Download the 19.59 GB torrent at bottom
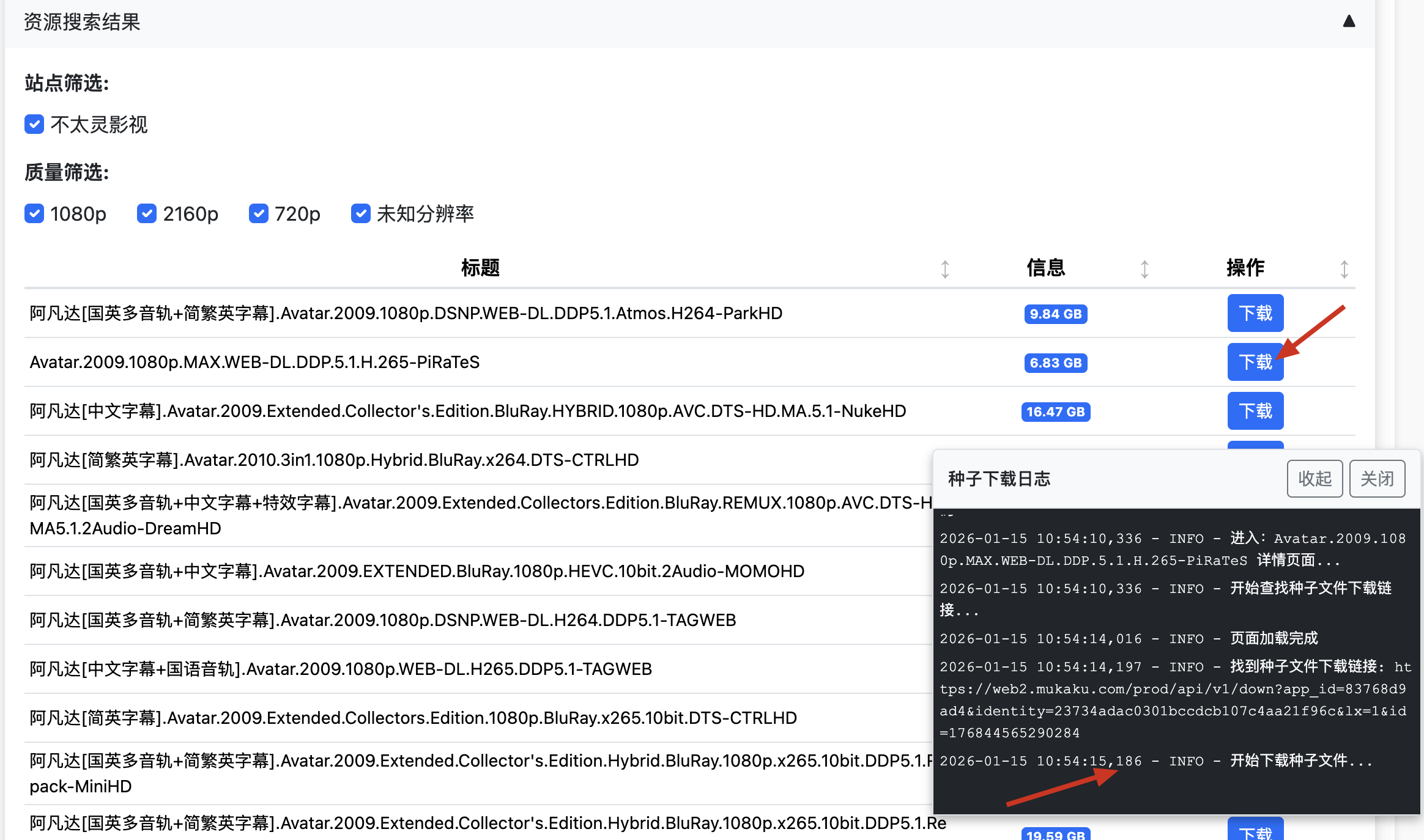Viewport: 1424px width, 840px height. [1255, 831]
